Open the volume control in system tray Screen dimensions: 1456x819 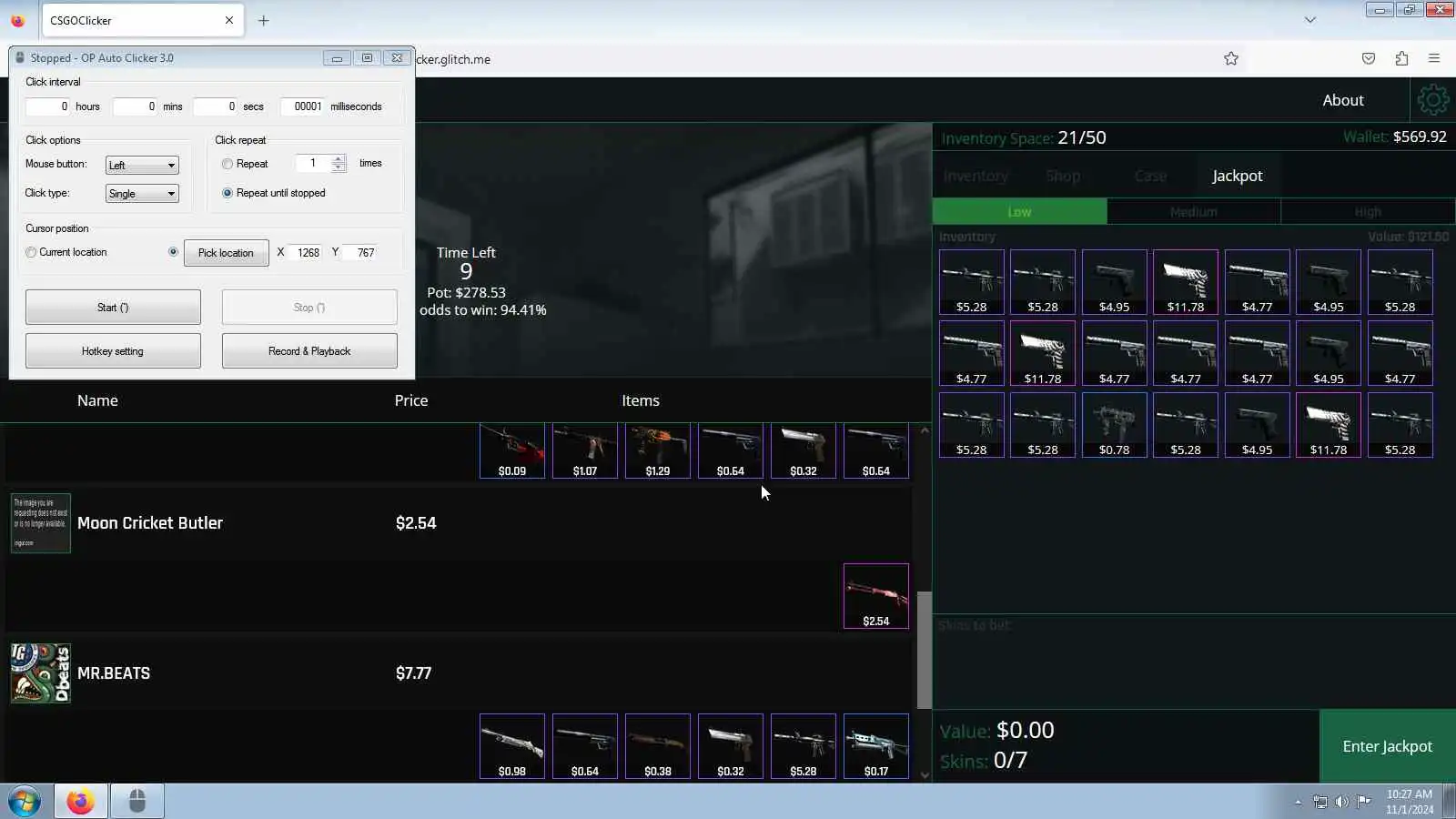(1342, 802)
